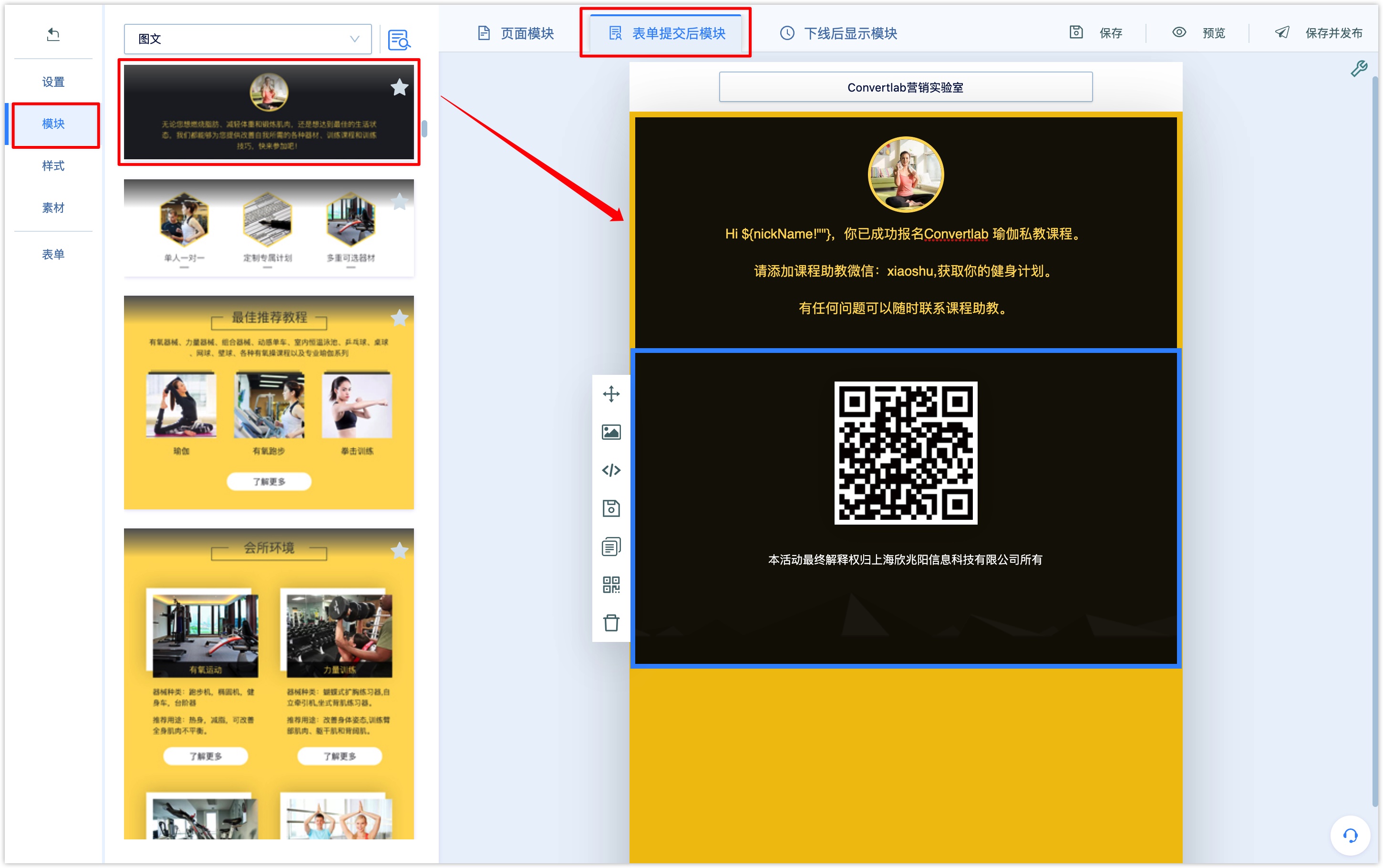This screenshot has height=868, width=1383.
Task: Switch to the 页面模块 tab
Action: [516, 33]
